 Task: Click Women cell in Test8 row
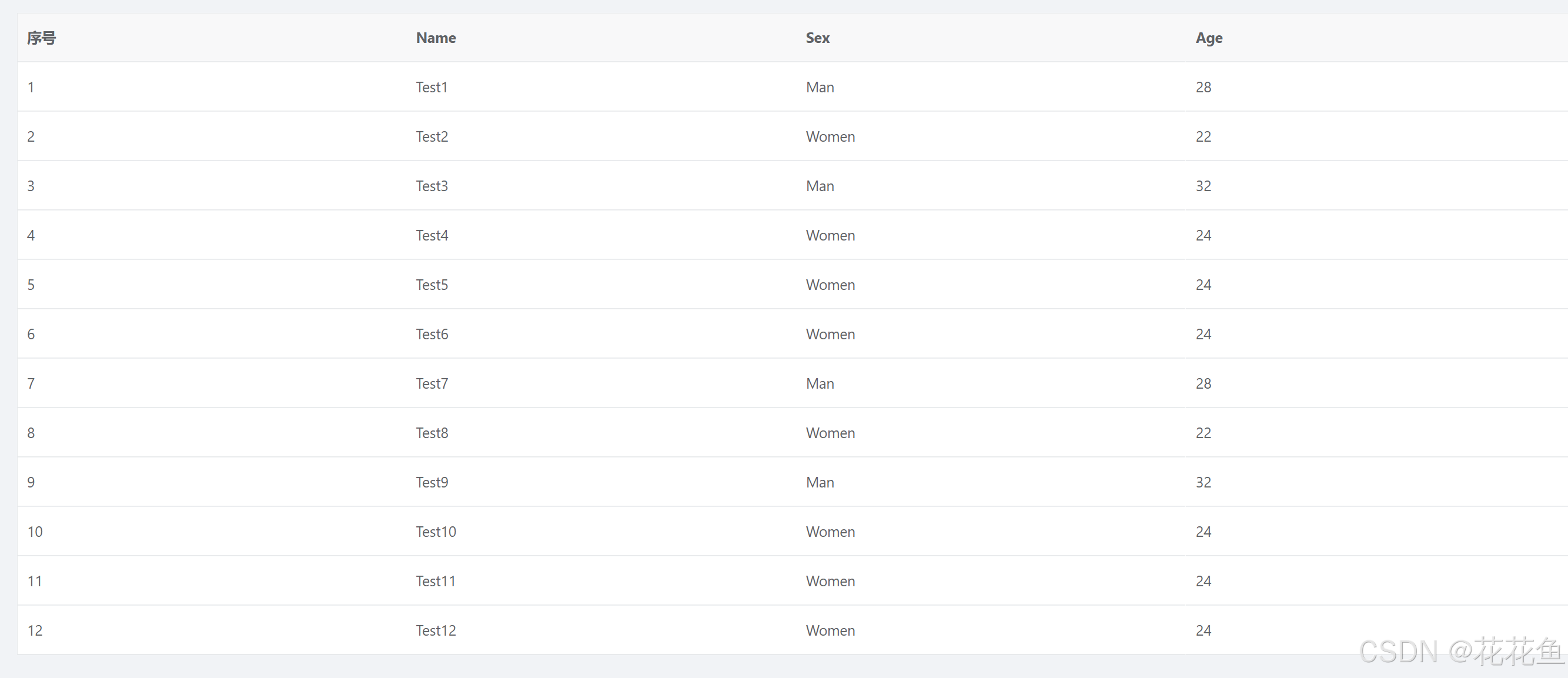click(830, 433)
